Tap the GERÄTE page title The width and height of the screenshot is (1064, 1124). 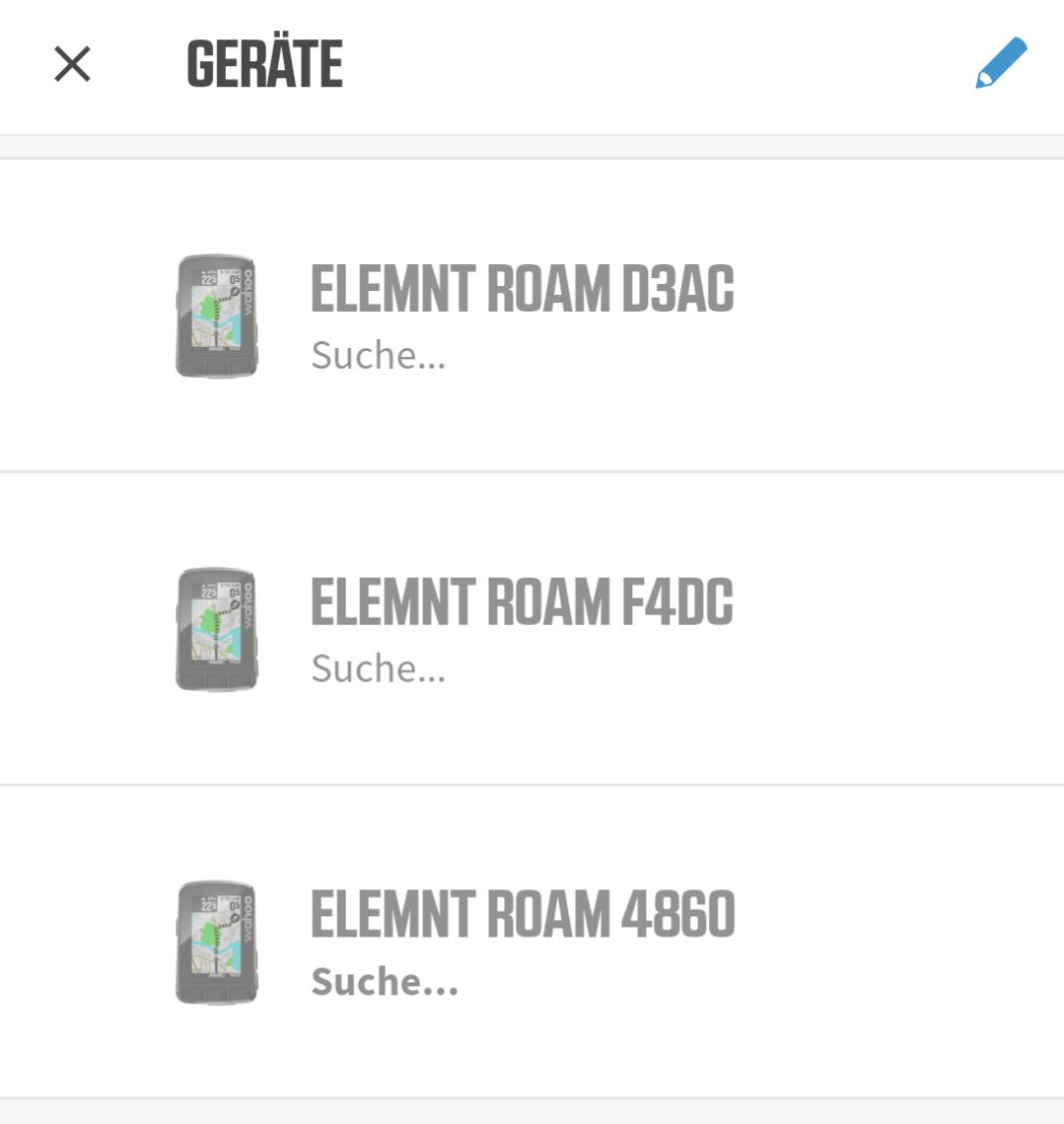click(264, 65)
